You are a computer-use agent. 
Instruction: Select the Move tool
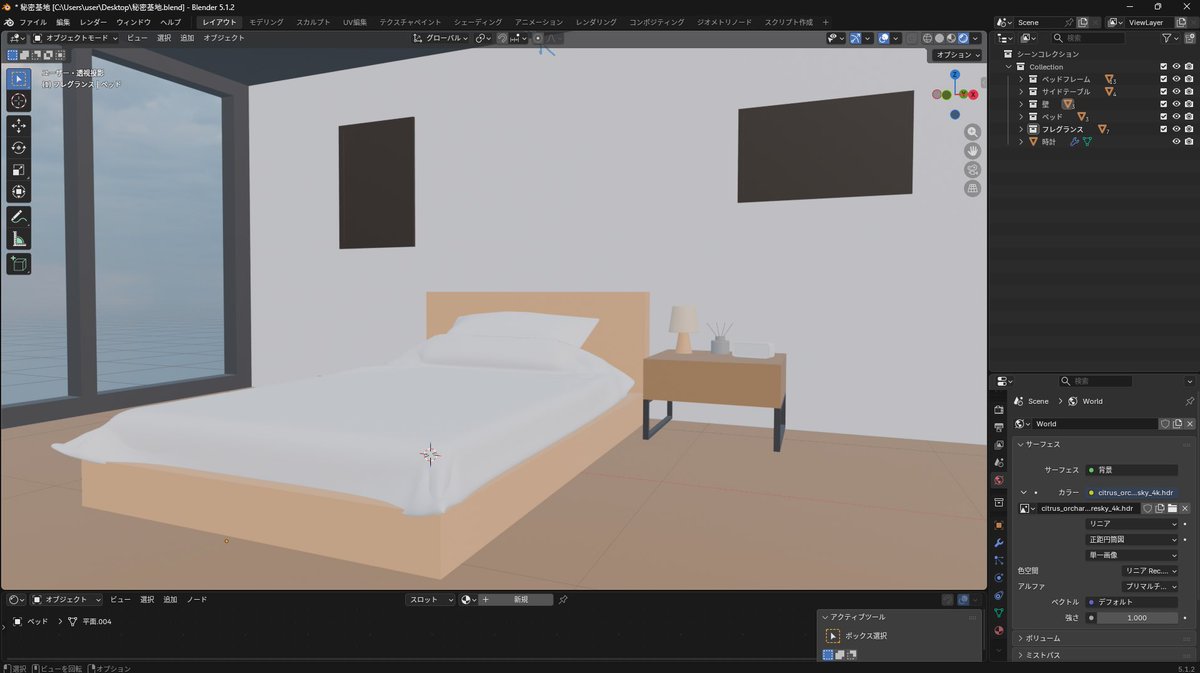coord(19,126)
